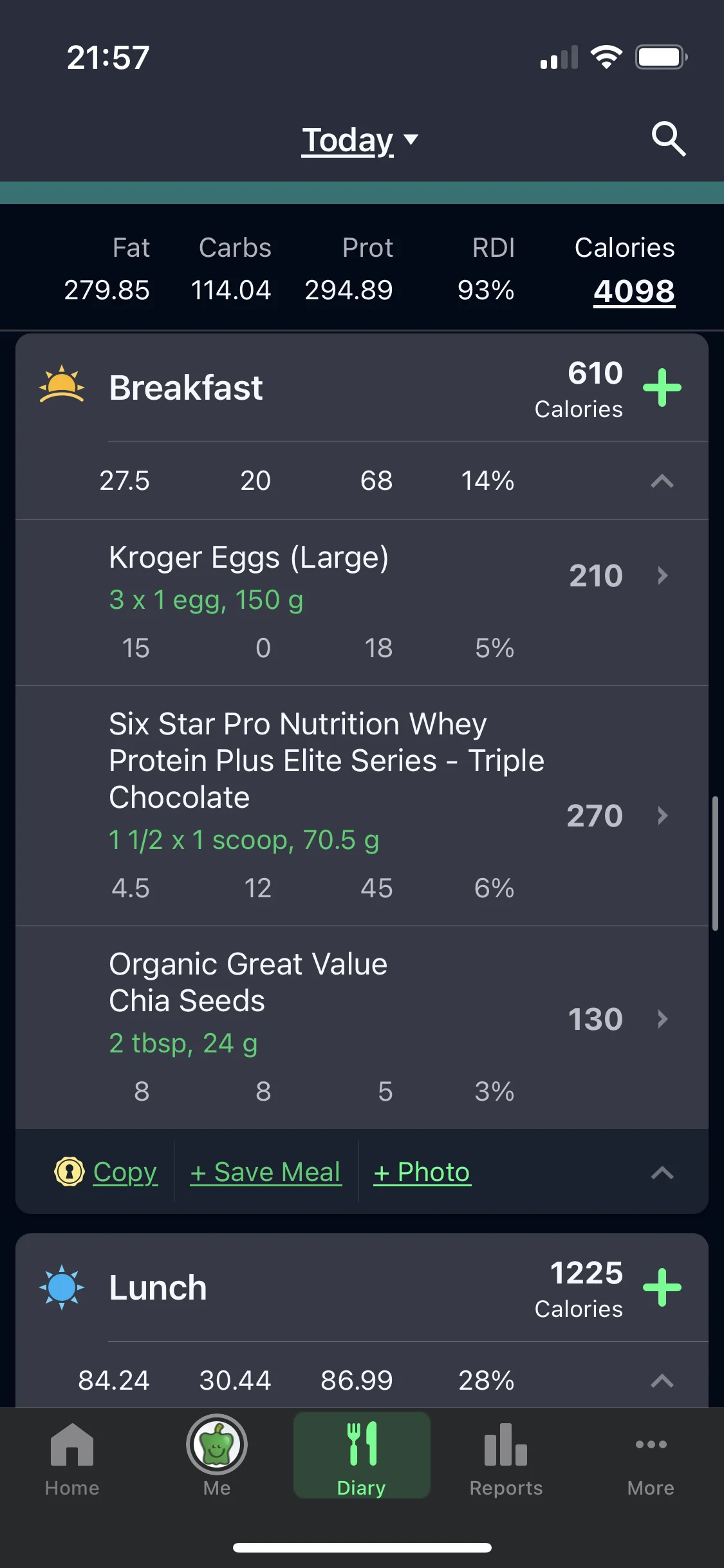Screen dimensions: 724x1568
Task: Tap the Breakfast sunrise icon
Action: coord(62,385)
